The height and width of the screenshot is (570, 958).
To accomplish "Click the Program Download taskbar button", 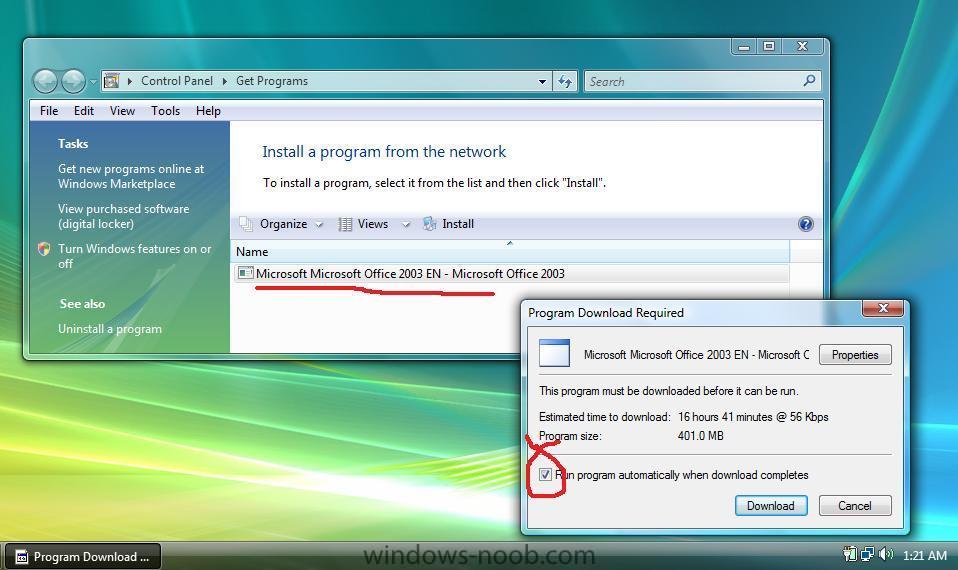I will click(x=84, y=557).
